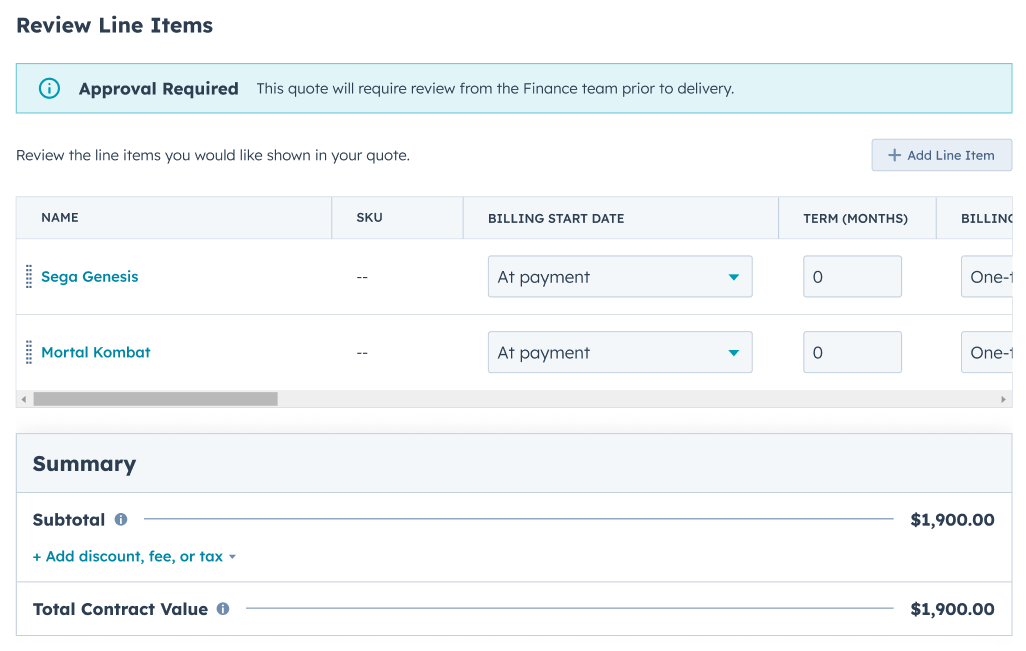
Task: Click the Approval Required info icon
Action: point(49,89)
